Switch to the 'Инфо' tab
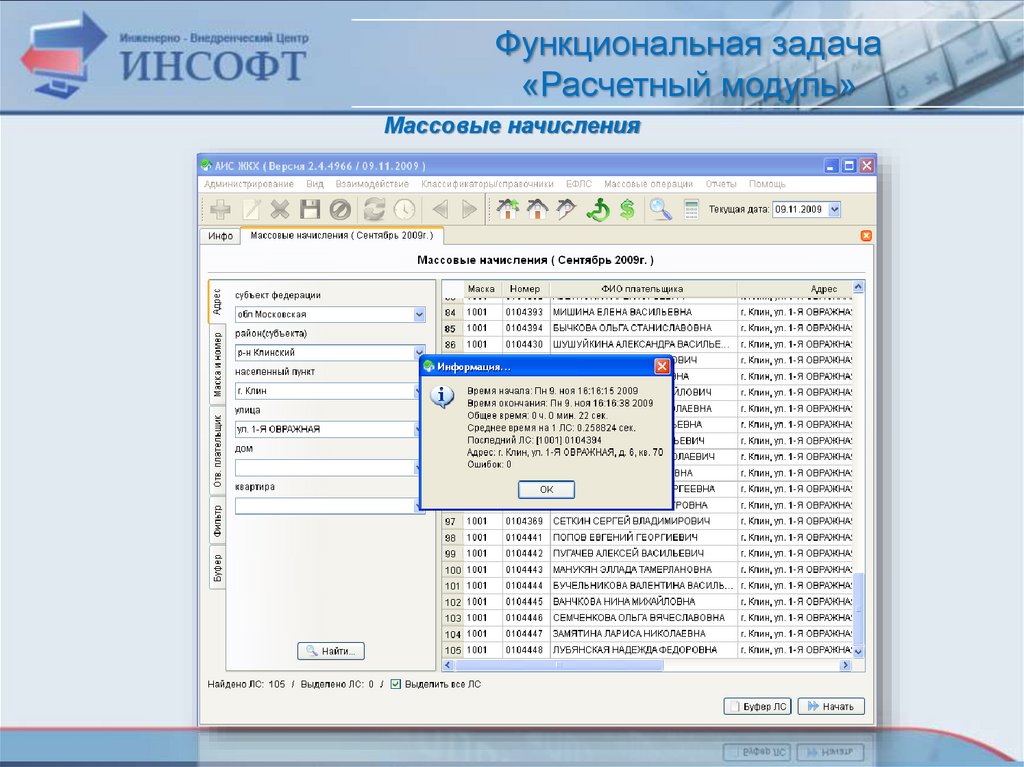1024x767 pixels. [x=221, y=236]
